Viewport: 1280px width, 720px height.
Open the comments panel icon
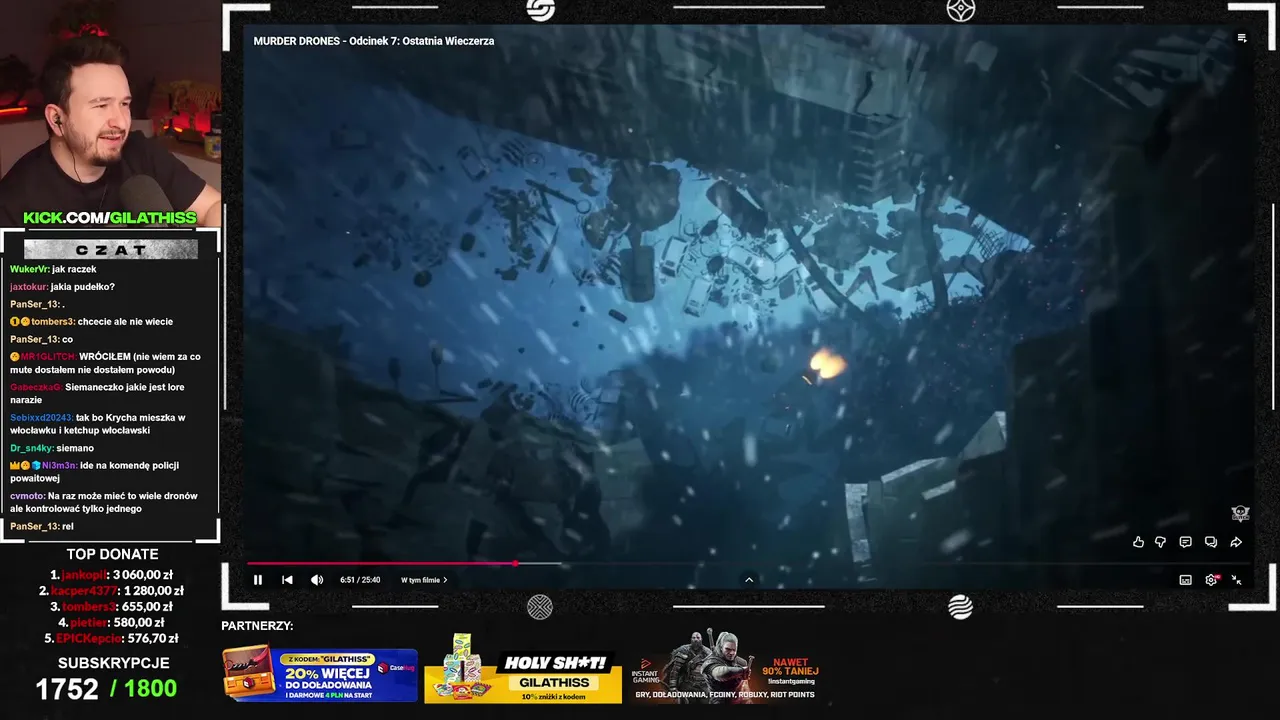pyautogui.click(x=1185, y=542)
